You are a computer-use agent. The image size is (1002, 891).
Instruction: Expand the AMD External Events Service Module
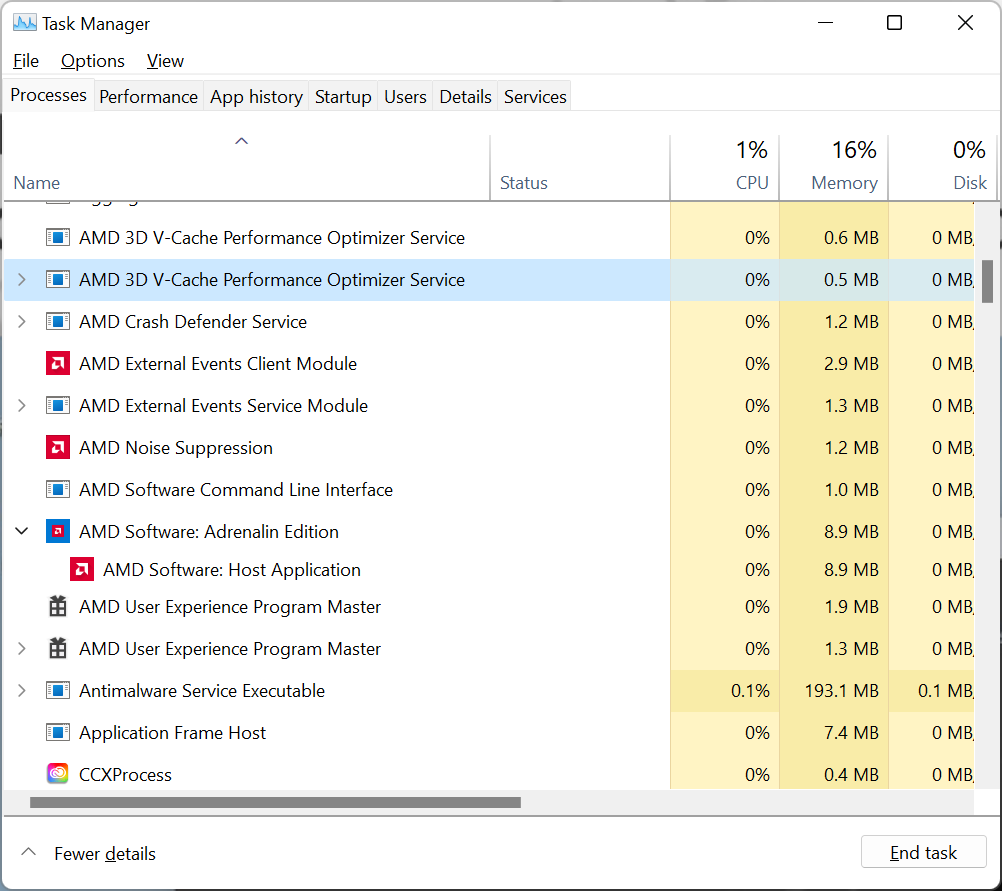pyautogui.click(x=22, y=406)
